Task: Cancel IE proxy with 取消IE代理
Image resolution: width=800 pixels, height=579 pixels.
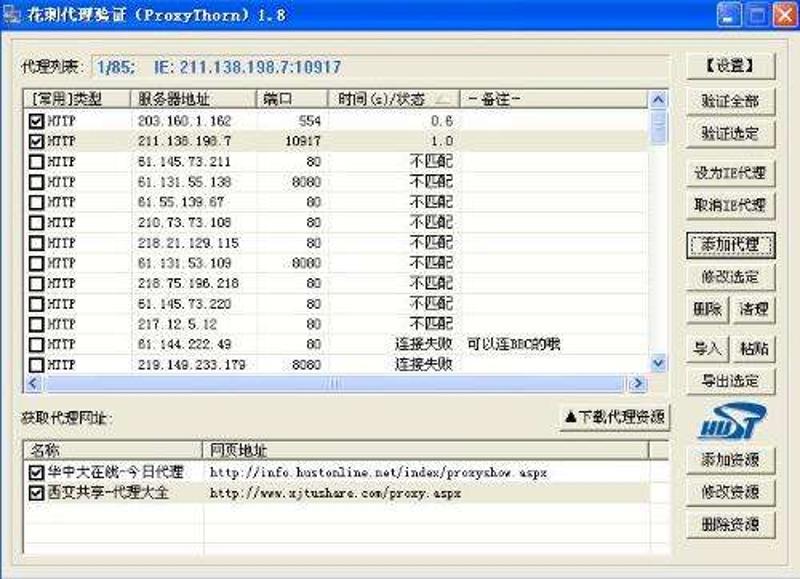Action: coord(730,205)
